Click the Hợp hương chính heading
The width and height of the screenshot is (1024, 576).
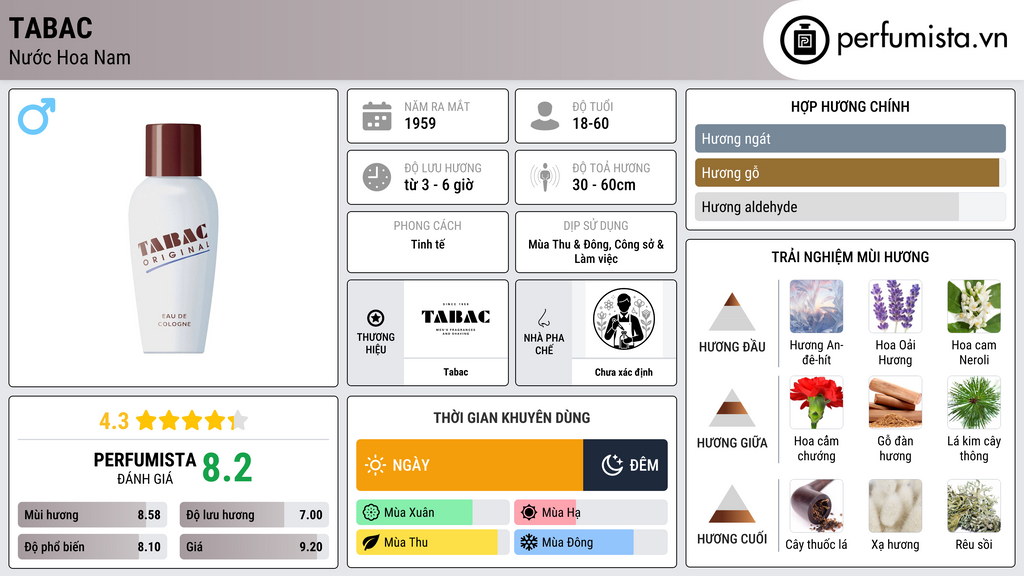pos(850,106)
